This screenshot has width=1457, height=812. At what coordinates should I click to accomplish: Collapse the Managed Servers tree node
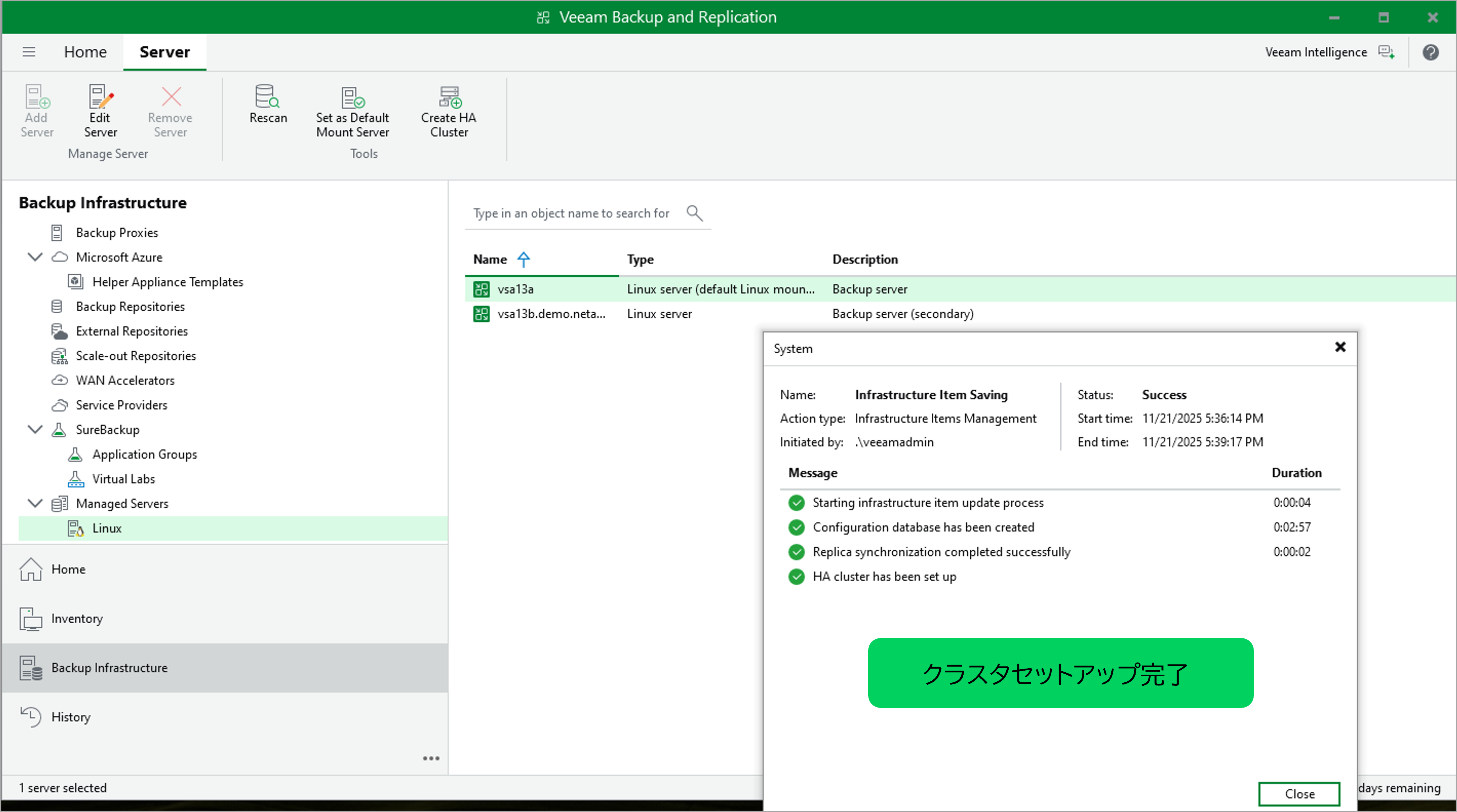(35, 503)
